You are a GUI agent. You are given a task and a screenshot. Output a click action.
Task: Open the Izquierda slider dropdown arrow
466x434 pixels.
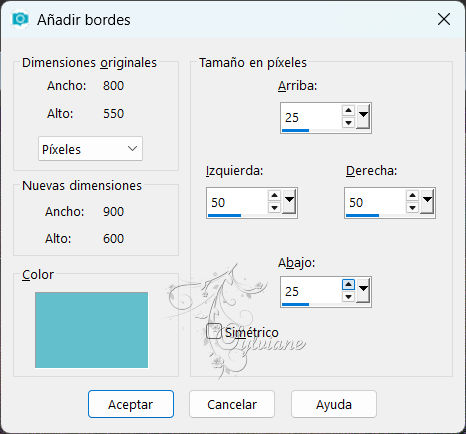tap(289, 201)
